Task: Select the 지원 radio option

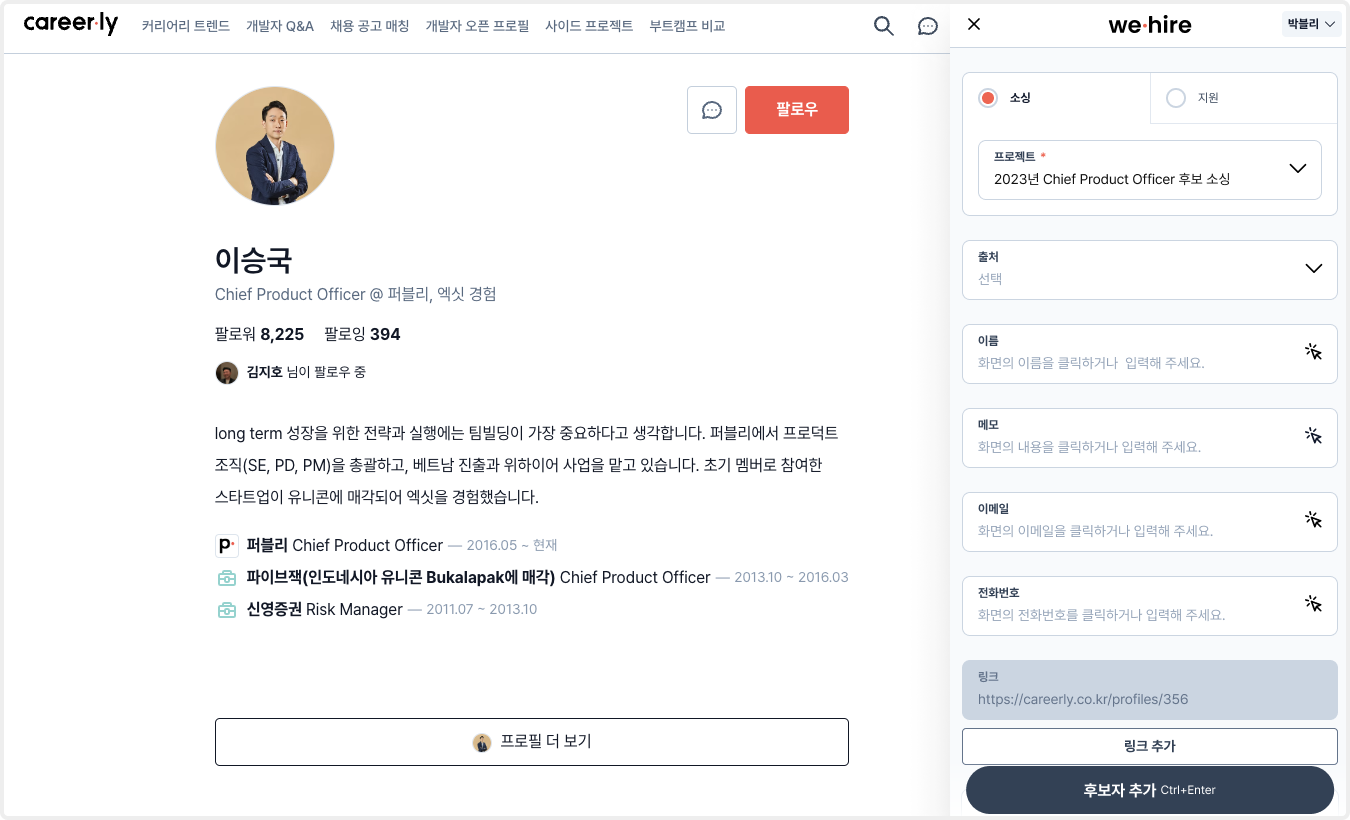Action: point(1176,98)
